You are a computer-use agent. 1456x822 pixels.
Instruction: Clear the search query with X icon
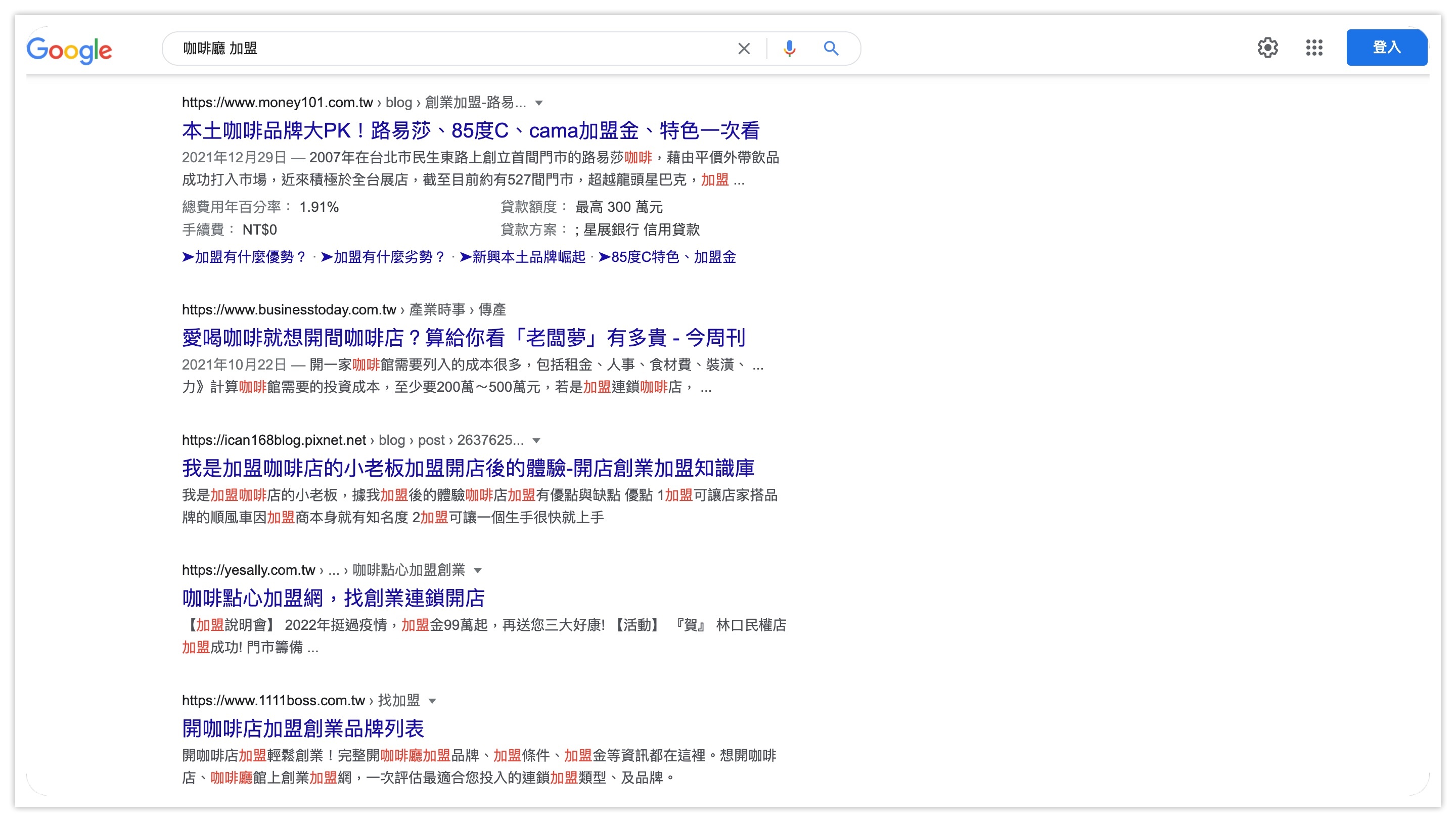[744, 49]
